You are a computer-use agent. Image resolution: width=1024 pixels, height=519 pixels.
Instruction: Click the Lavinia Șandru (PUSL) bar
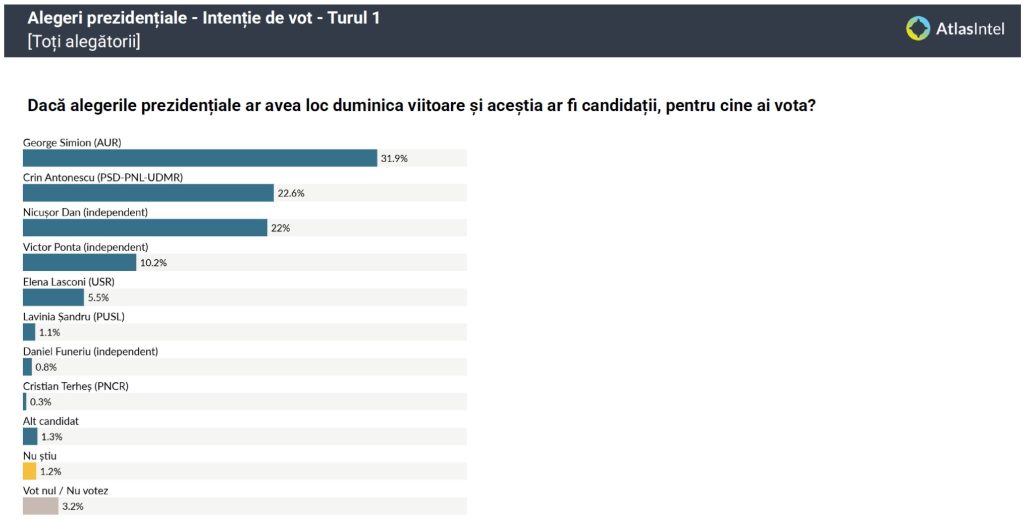tap(29, 332)
